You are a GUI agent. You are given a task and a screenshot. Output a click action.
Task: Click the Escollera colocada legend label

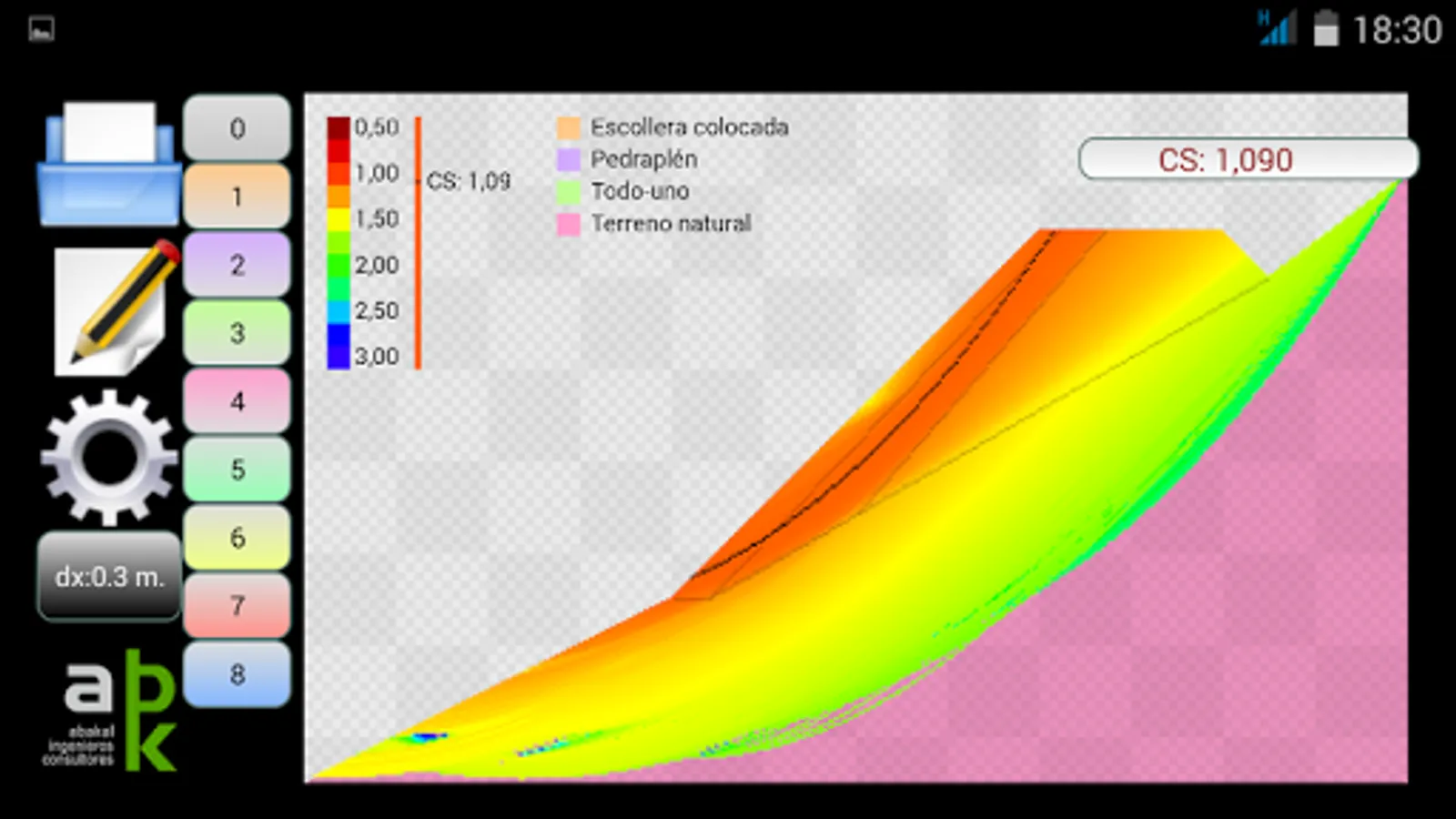click(689, 127)
